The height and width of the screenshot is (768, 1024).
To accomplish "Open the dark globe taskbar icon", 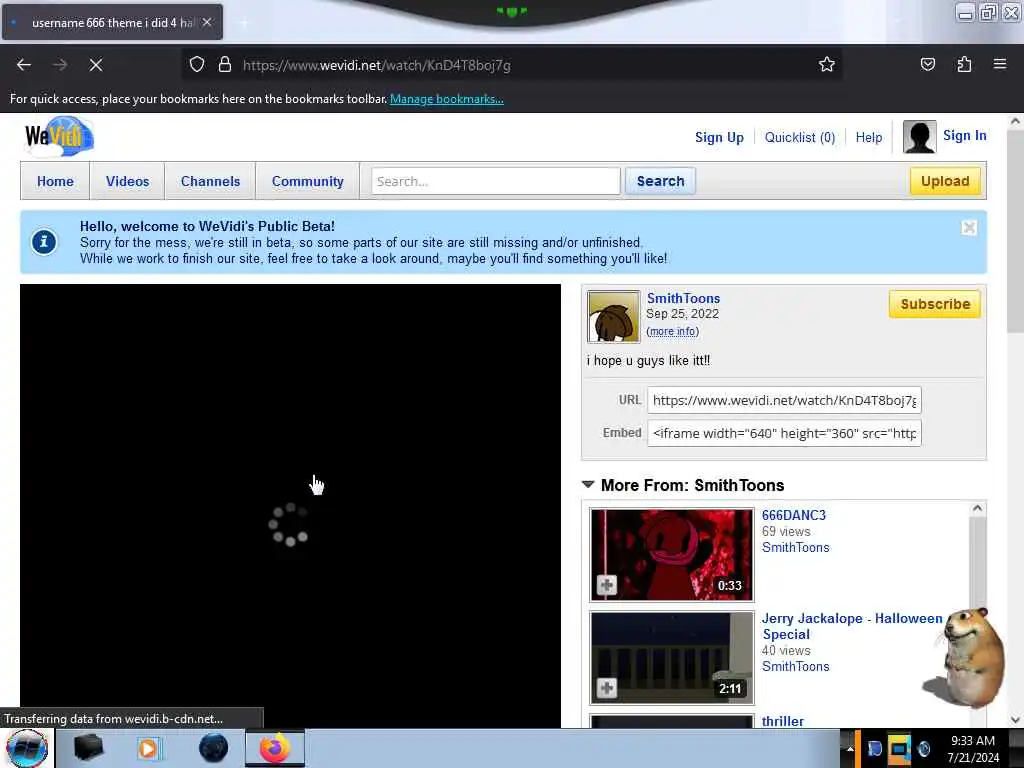I will pos(214,748).
